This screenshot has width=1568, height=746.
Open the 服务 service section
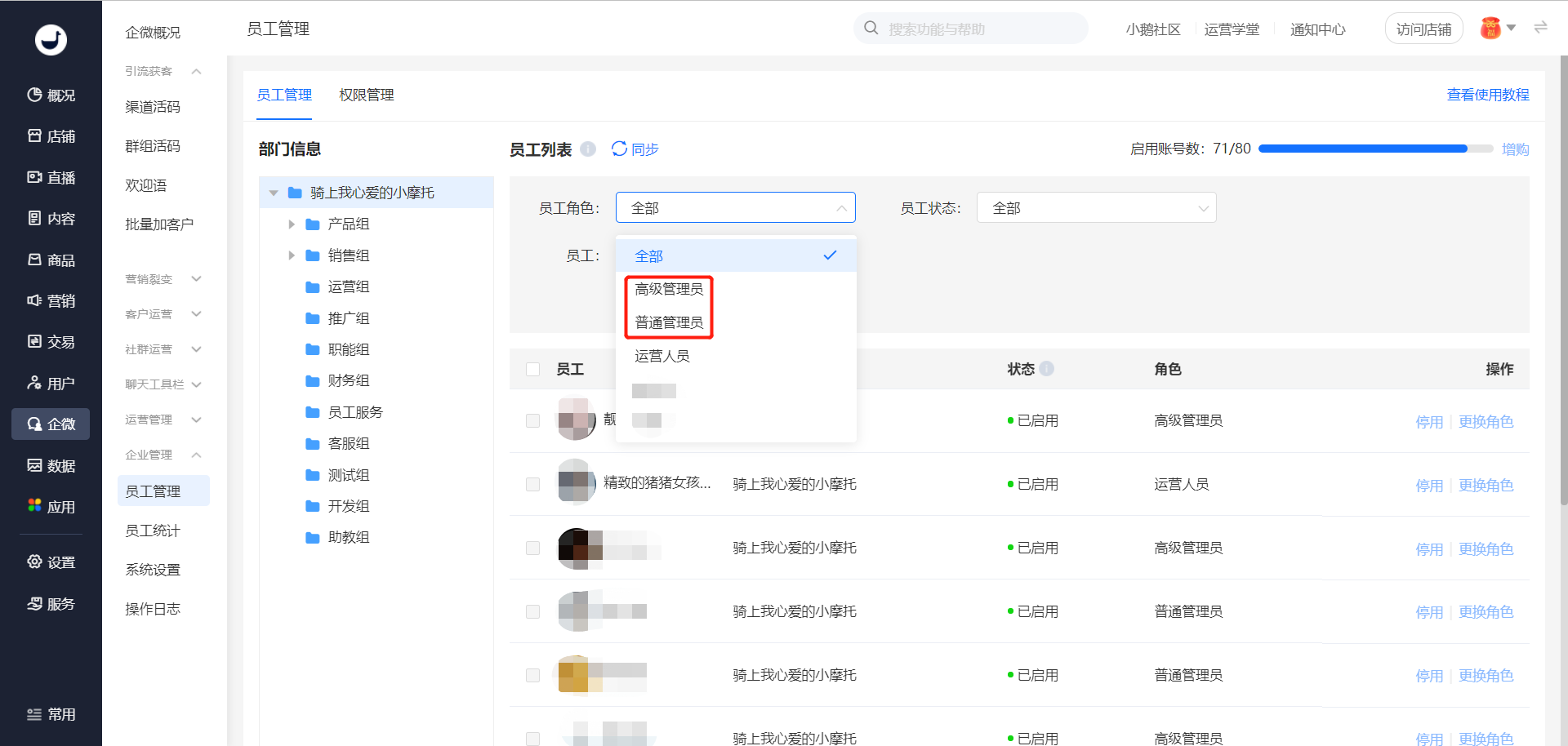(51, 604)
